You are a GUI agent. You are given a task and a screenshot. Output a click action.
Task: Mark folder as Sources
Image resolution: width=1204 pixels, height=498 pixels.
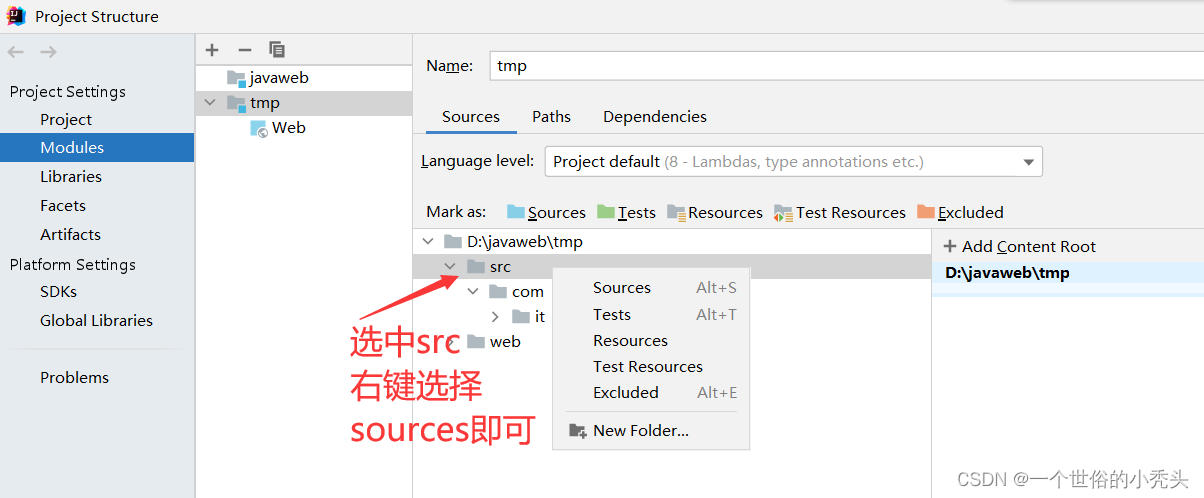(x=546, y=212)
